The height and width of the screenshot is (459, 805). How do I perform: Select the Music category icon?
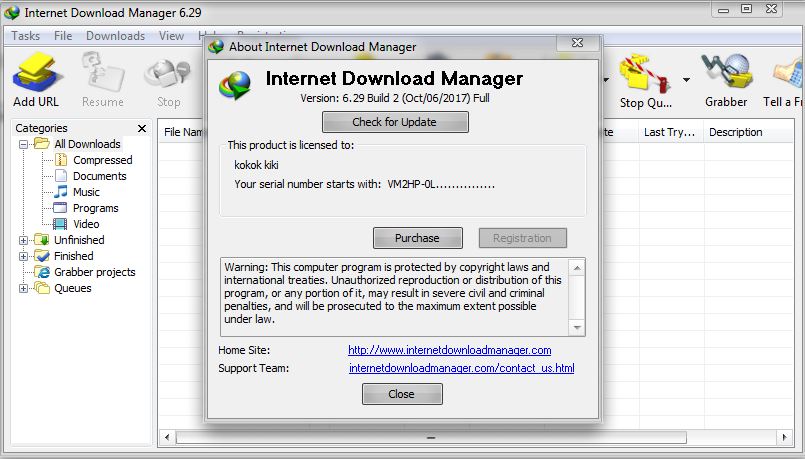tap(61, 192)
